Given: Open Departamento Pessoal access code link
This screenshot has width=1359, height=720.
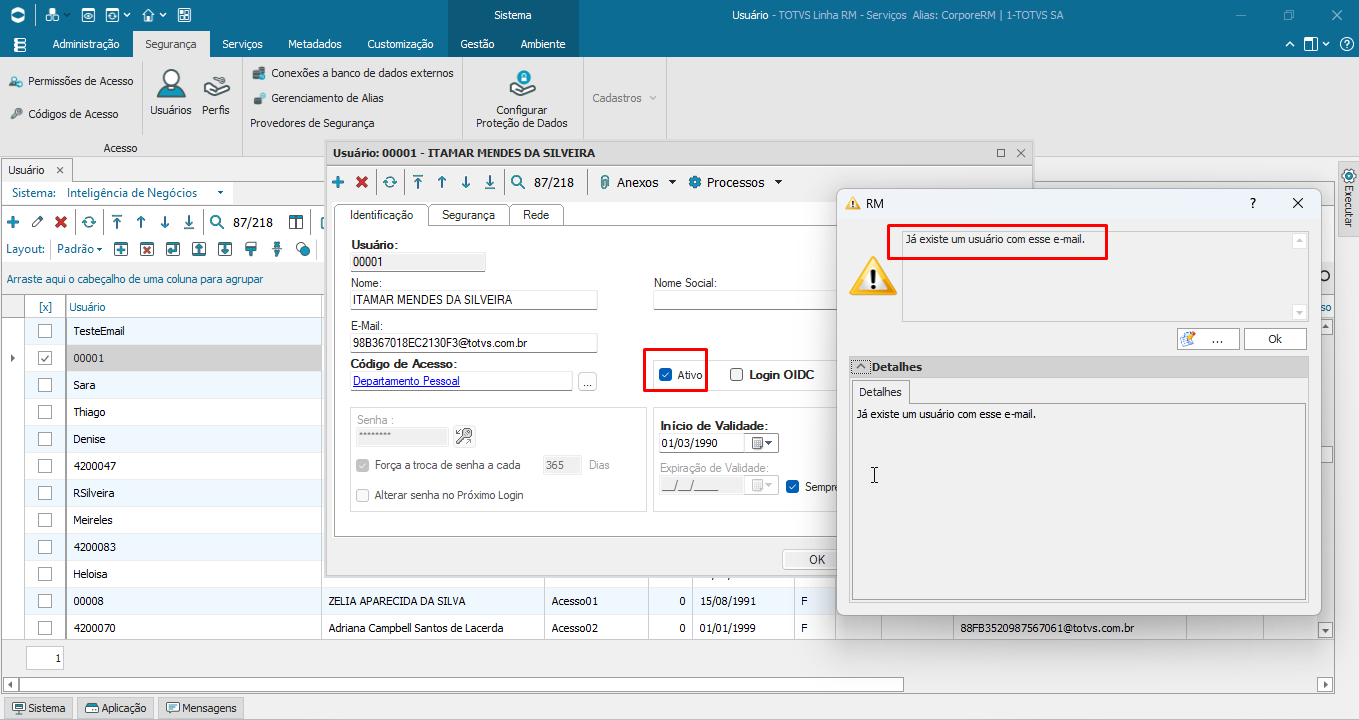Looking at the screenshot, I should pyautogui.click(x=406, y=381).
